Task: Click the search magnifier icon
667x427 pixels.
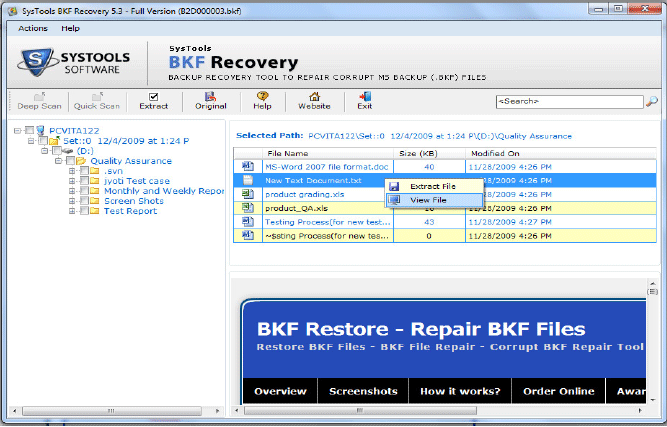Action: pos(652,102)
